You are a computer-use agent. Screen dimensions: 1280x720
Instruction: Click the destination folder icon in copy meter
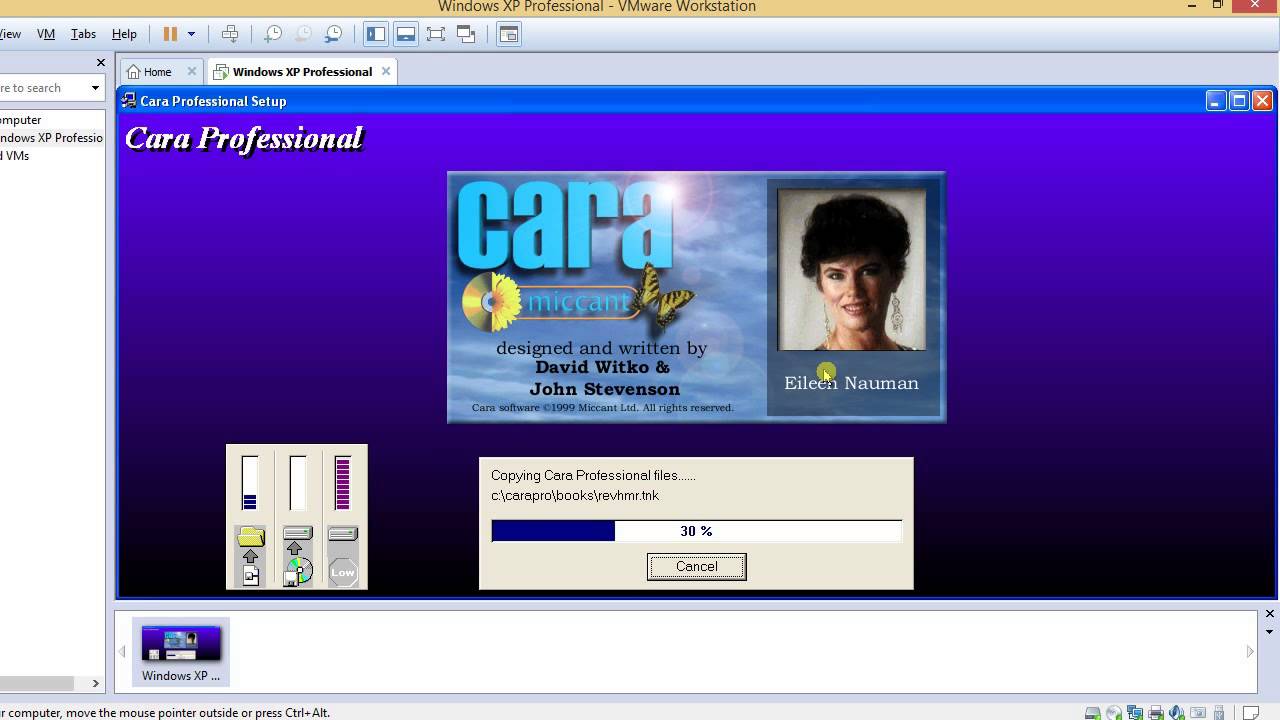[250, 537]
